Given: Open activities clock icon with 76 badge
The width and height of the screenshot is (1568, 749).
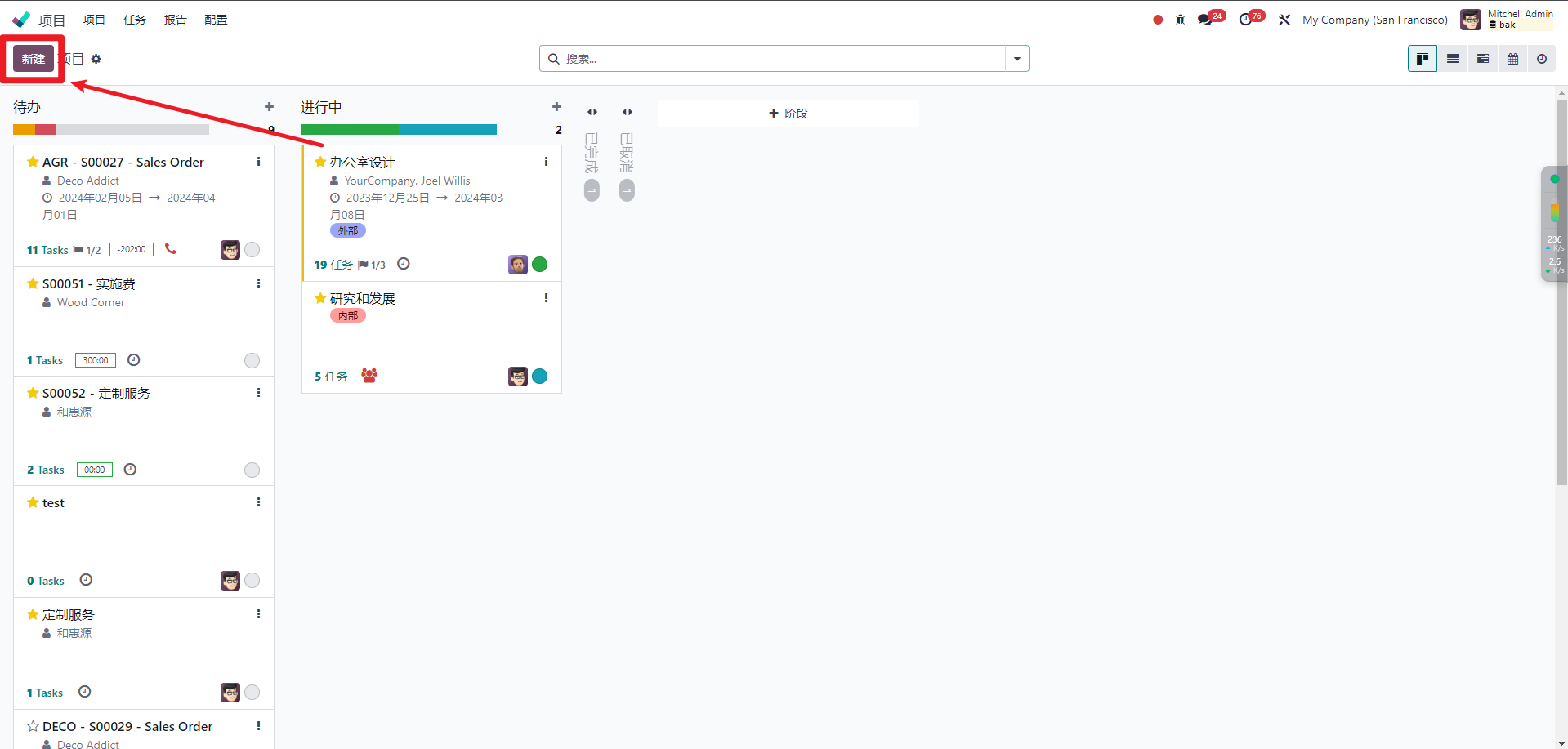Looking at the screenshot, I should coord(1245,20).
